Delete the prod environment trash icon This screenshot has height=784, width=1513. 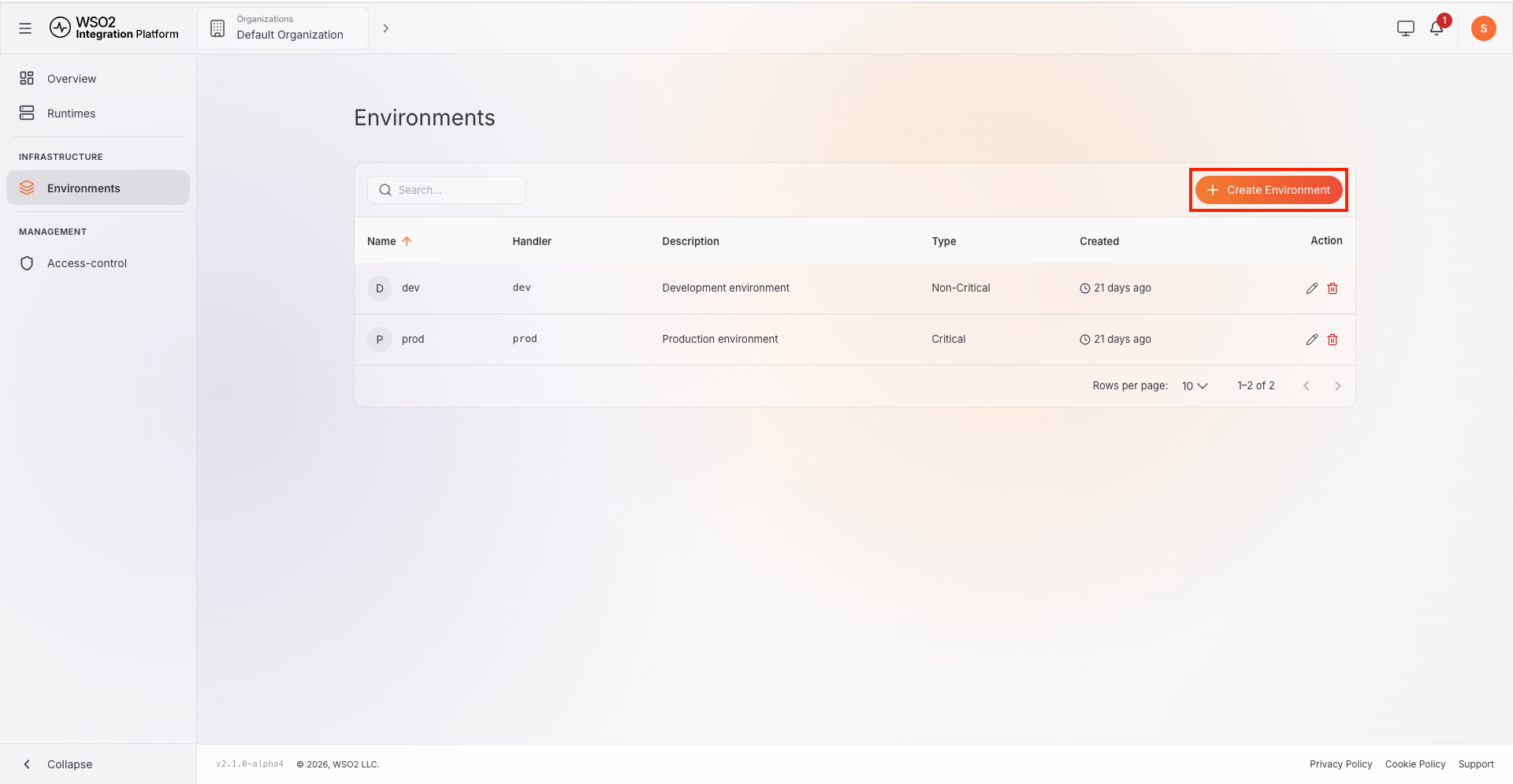coord(1333,340)
